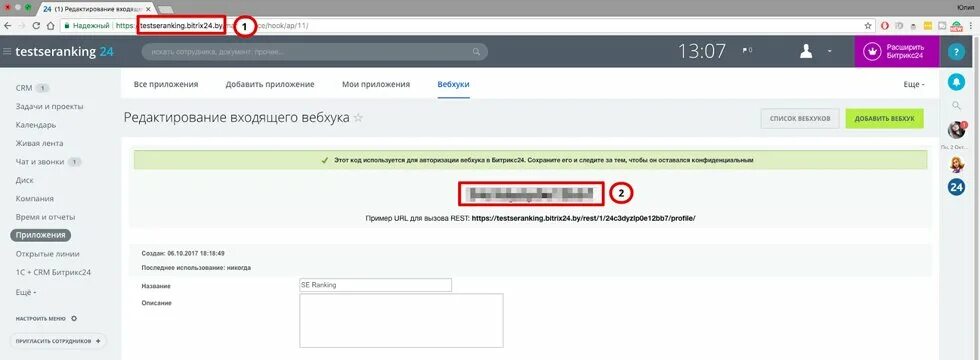The image size is (980, 360).
Task: Click Настроить меню link
Action: coord(41,318)
